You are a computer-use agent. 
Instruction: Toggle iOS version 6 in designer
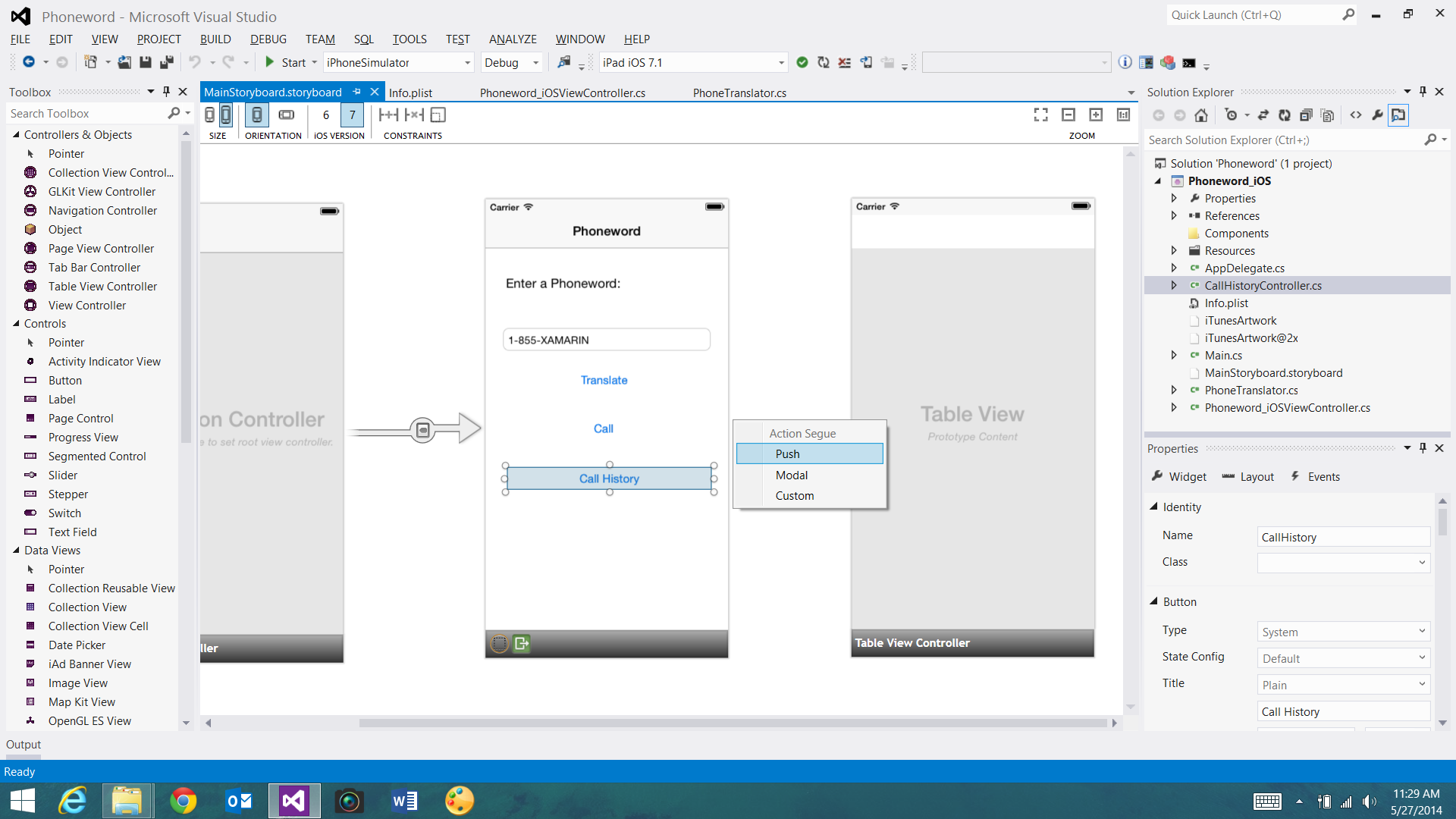point(326,115)
